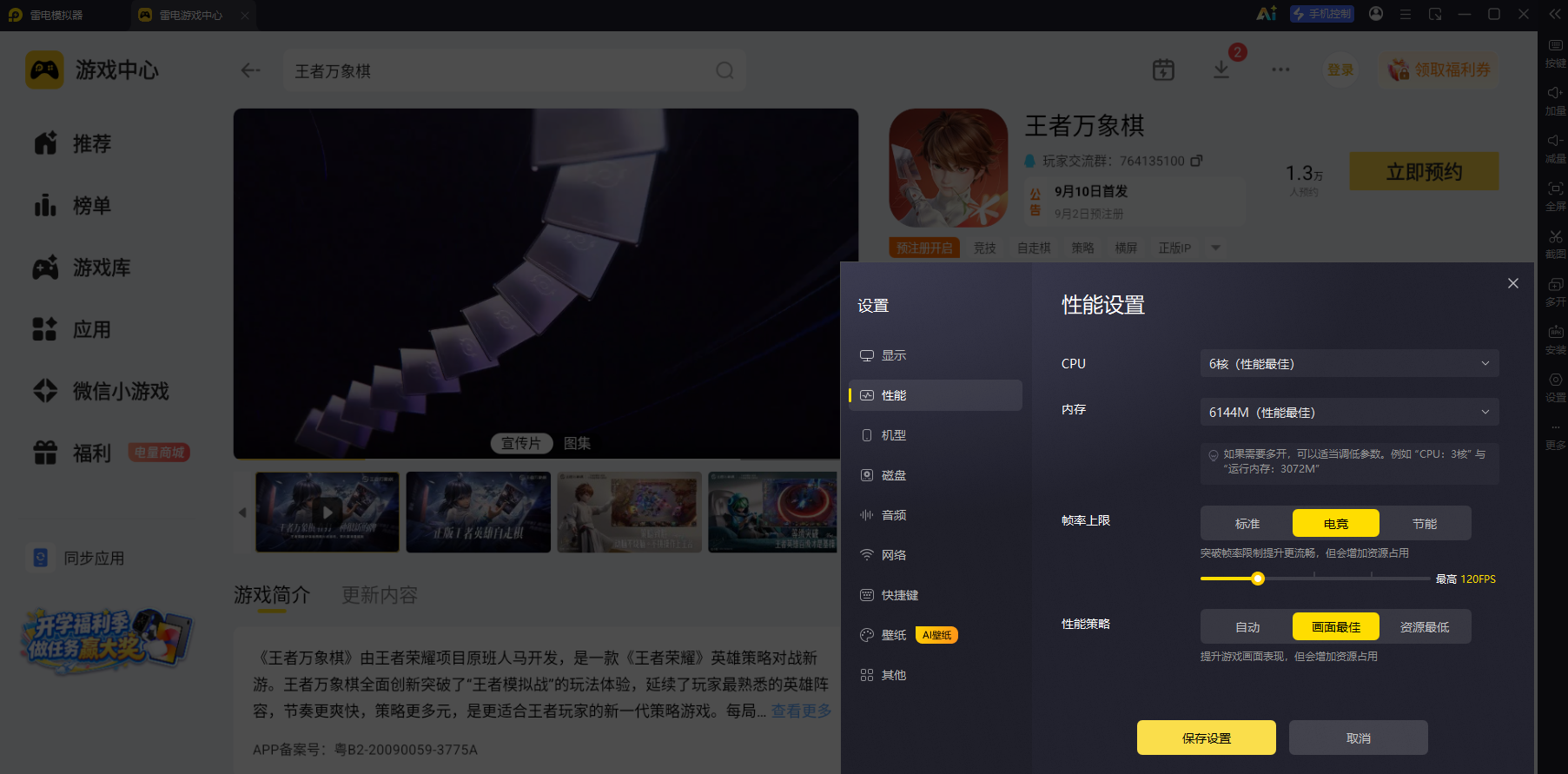Switch to 更新内容 tab
The width and height of the screenshot is (1568, 774).
click(380, 595)
